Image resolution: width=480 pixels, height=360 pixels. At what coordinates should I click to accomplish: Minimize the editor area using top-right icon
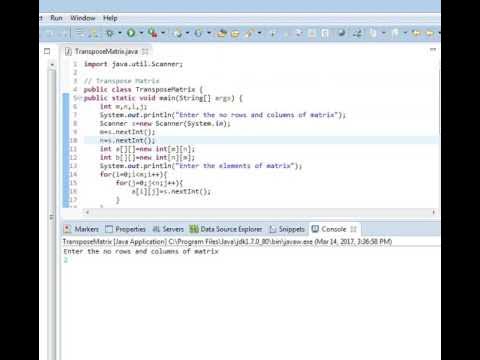click(x=433, y=50)
